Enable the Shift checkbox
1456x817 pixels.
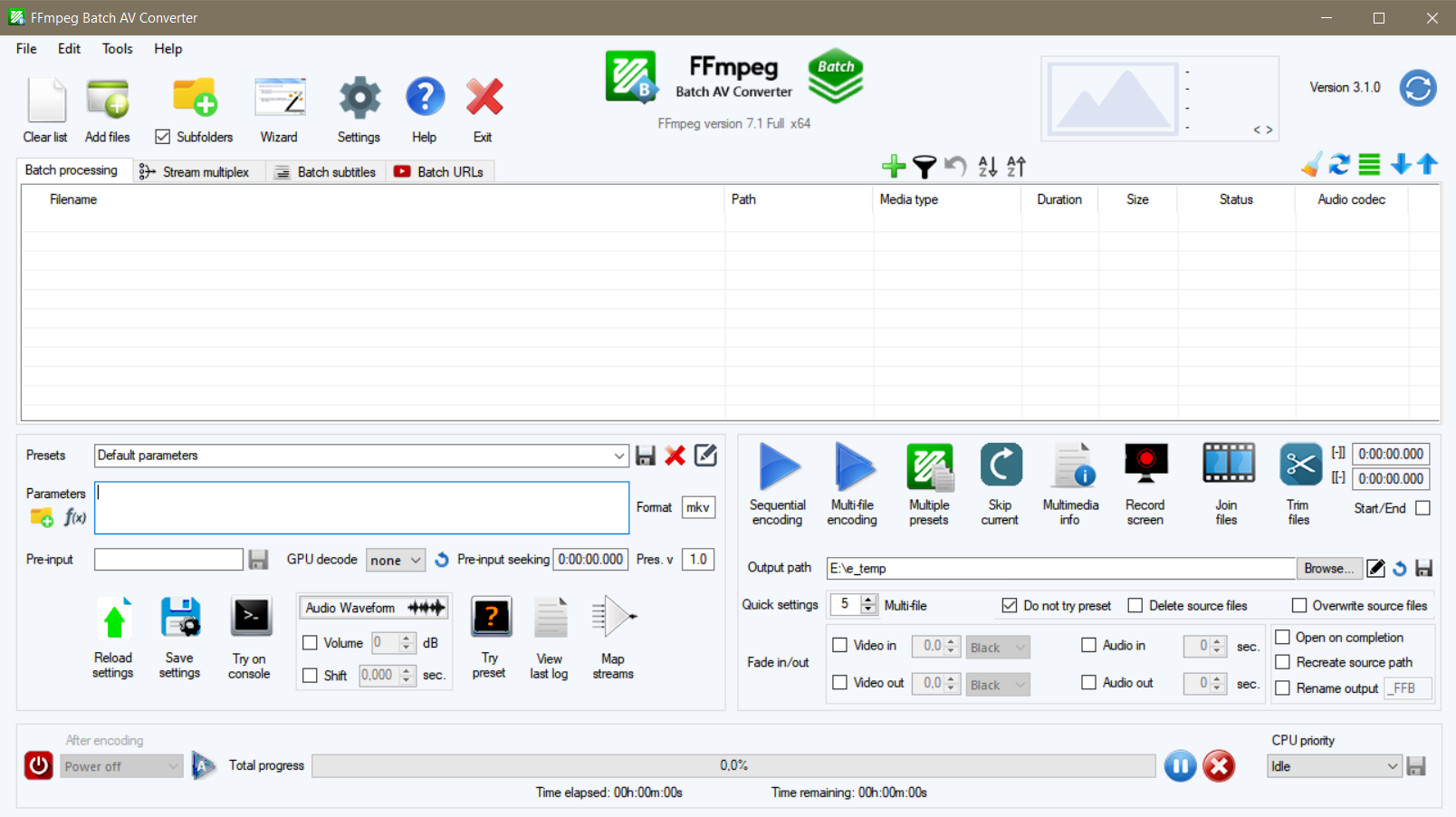[x=310, y=676]
